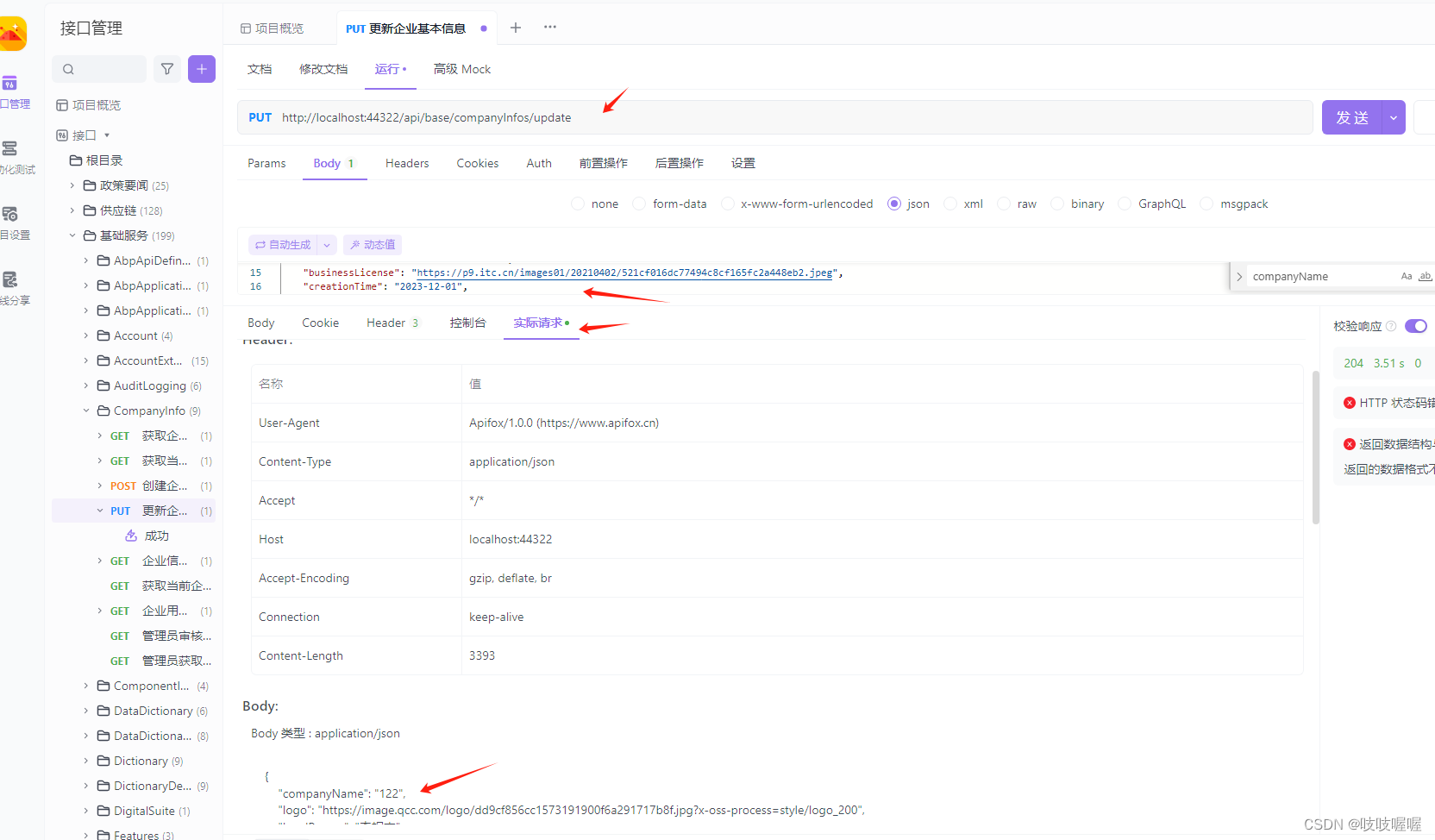This screenshot has height=840, width=1435.
Task: Click the businessLicense image URL link
Action: 624,273
